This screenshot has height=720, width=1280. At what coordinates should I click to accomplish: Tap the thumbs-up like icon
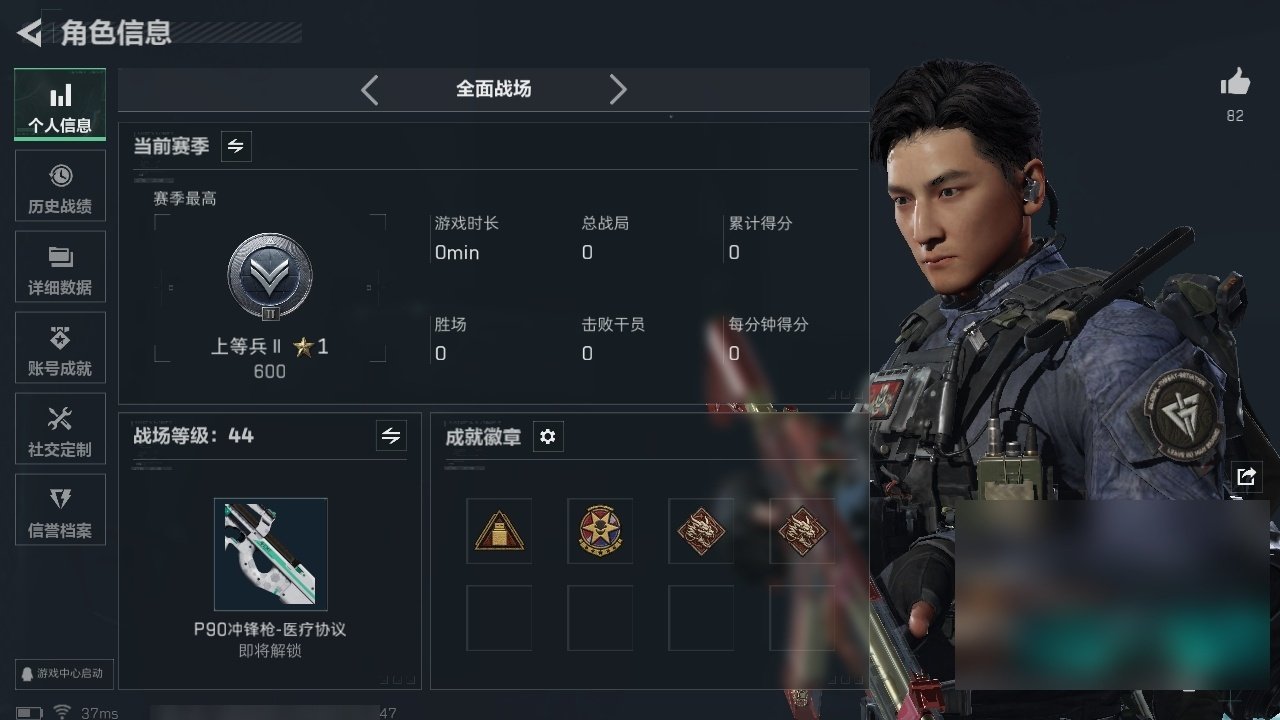click(1235, 83)
